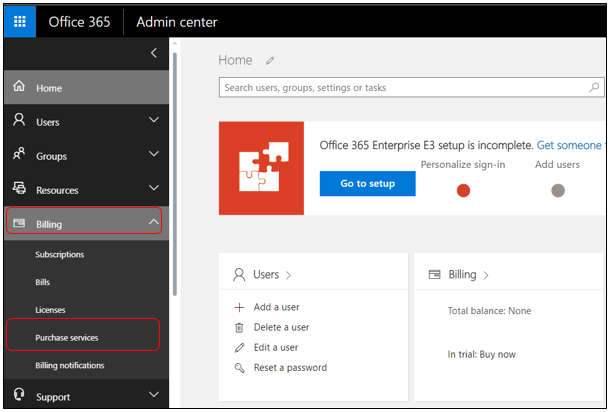611x412 pixels.
Task: Click the Admin center header text
Action: (x=177, y=22)
